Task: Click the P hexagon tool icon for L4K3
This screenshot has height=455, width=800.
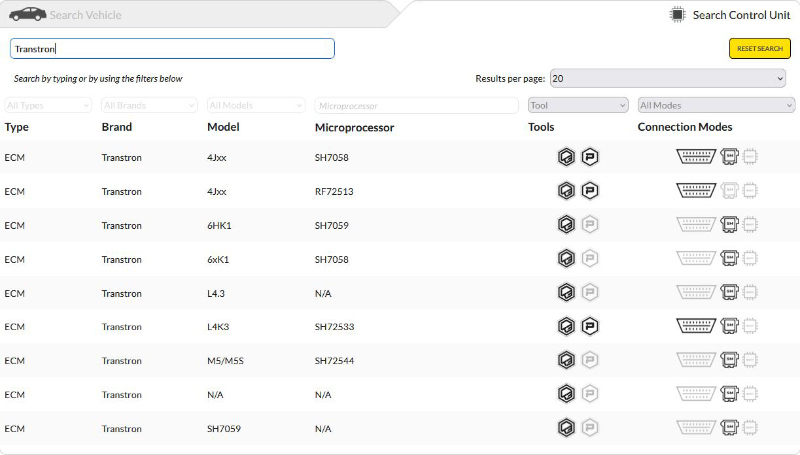Action: pos(590,327)
